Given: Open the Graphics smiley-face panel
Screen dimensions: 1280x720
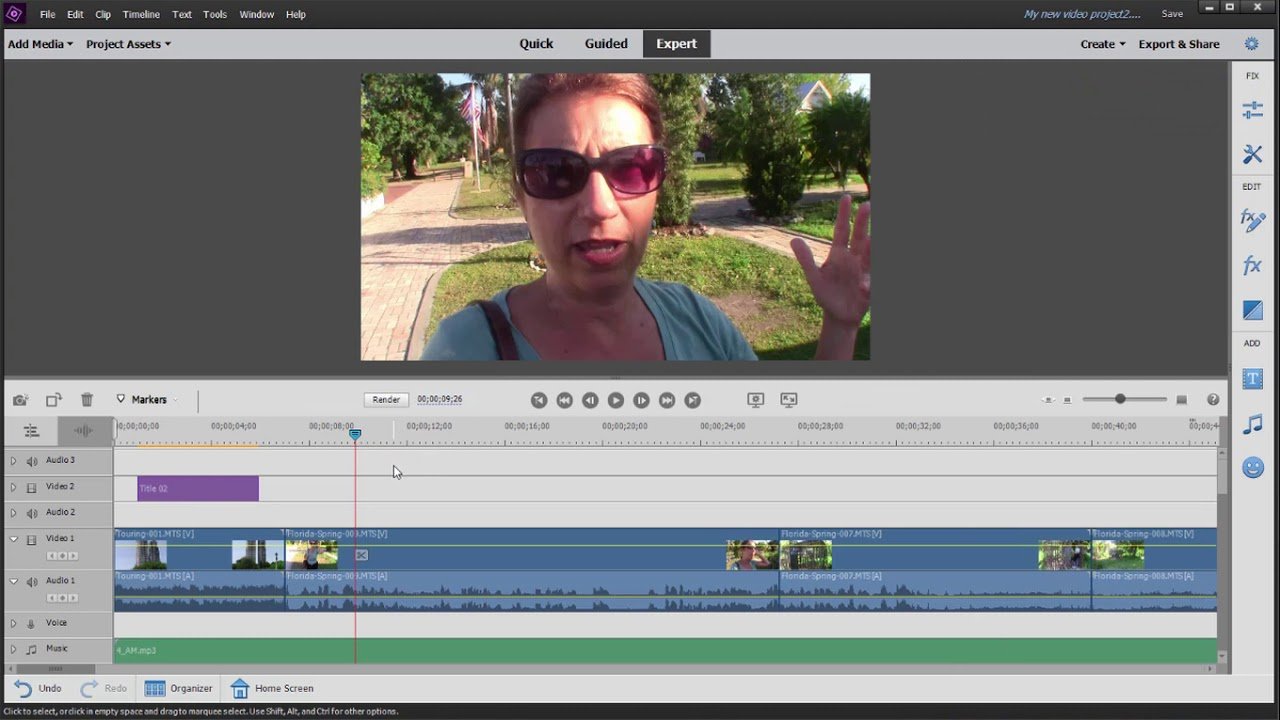Looking at the screenshot, I should point(1252,467).
